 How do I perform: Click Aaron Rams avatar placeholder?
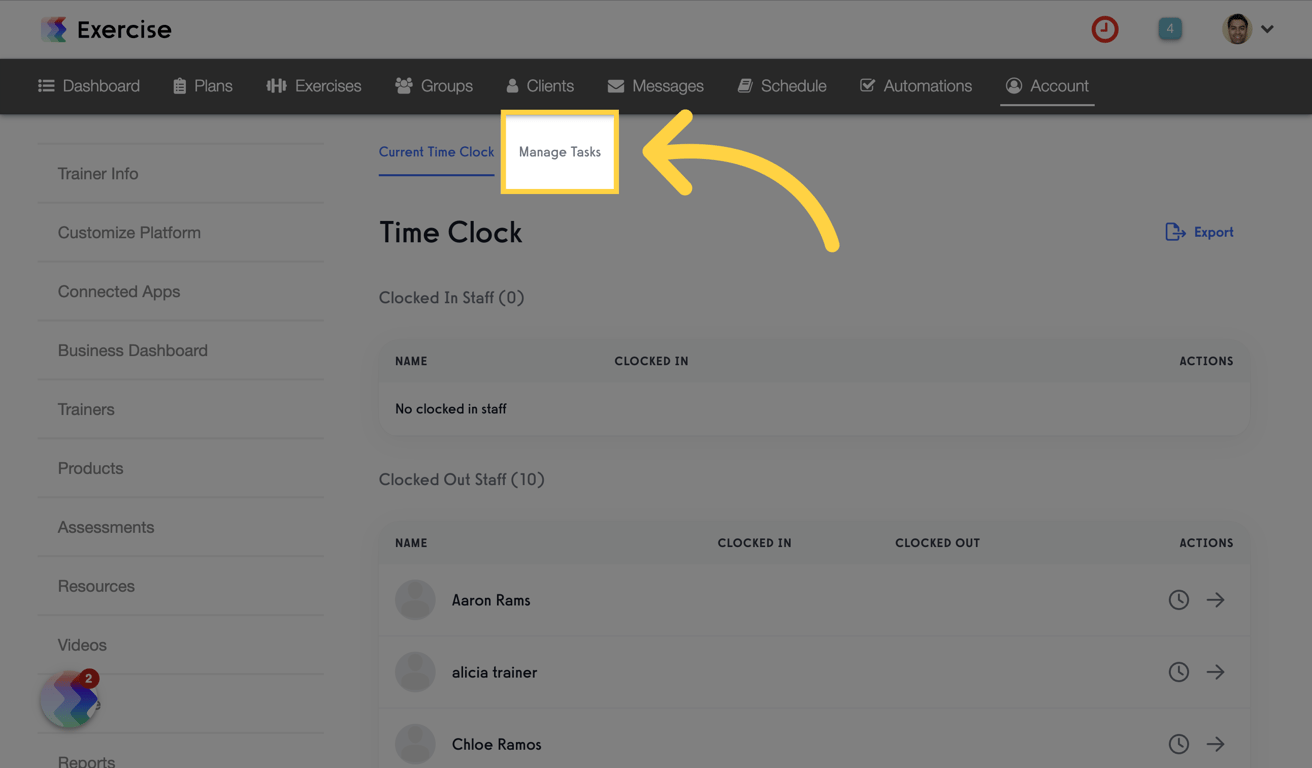click(415, 600)
